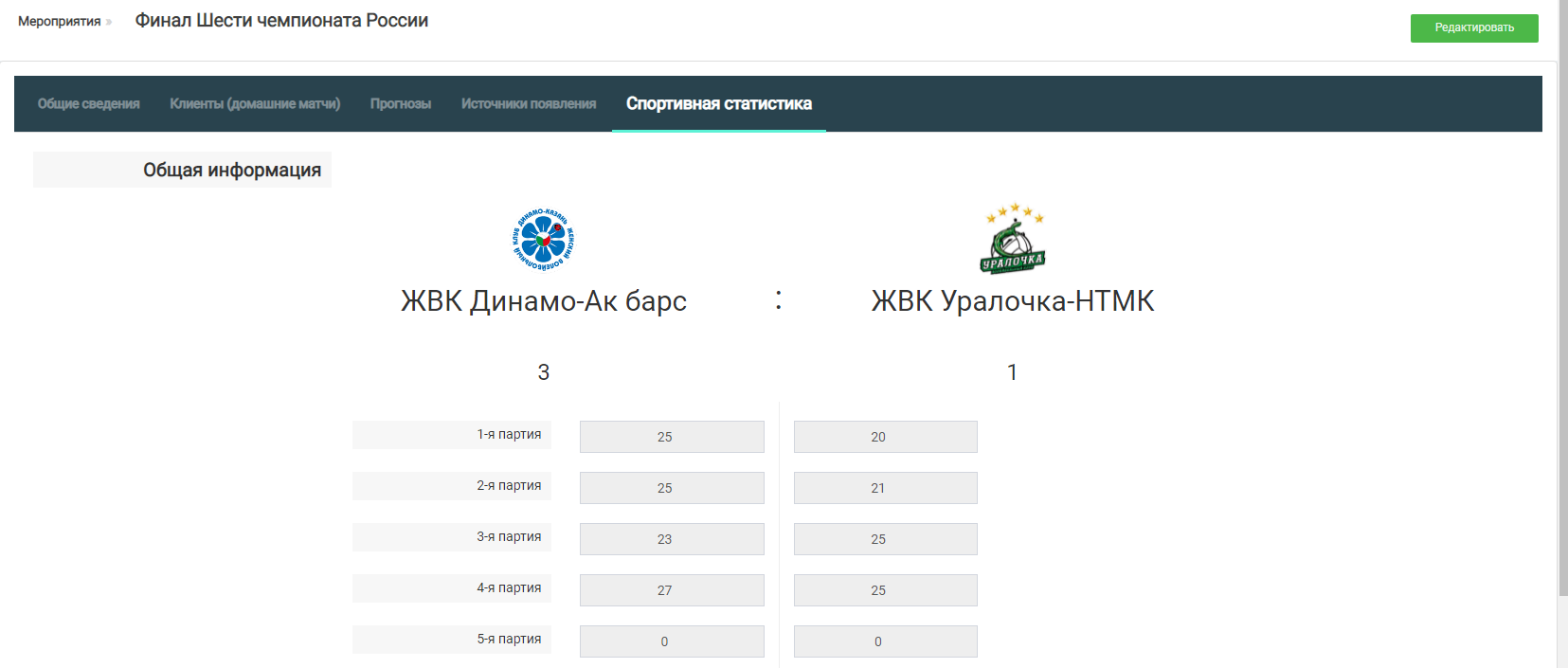
Task: Open the Клиенты (домашние матчи) tab
Action: pos(255,103)
